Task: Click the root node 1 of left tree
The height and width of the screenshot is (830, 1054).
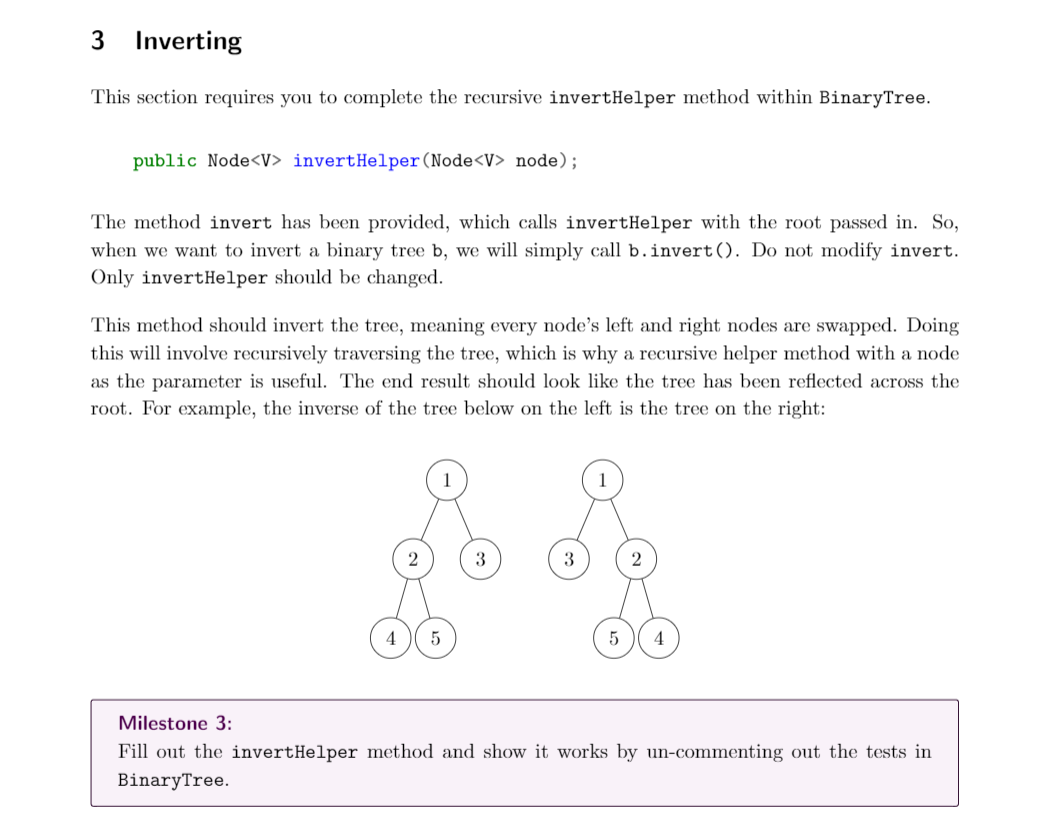Action: tap(446, 480)
